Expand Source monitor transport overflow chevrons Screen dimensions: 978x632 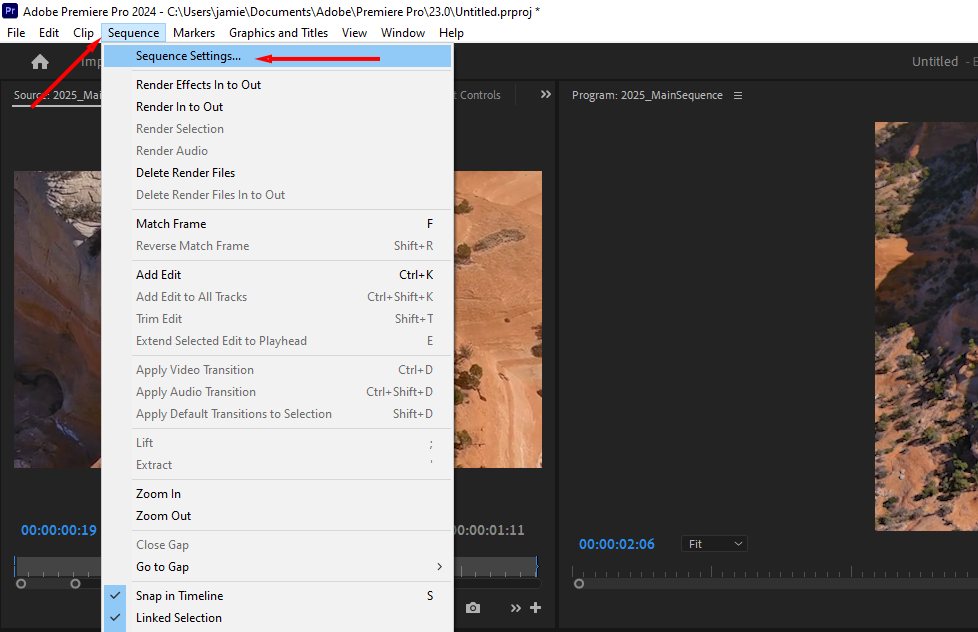click(x=515, y=608)
